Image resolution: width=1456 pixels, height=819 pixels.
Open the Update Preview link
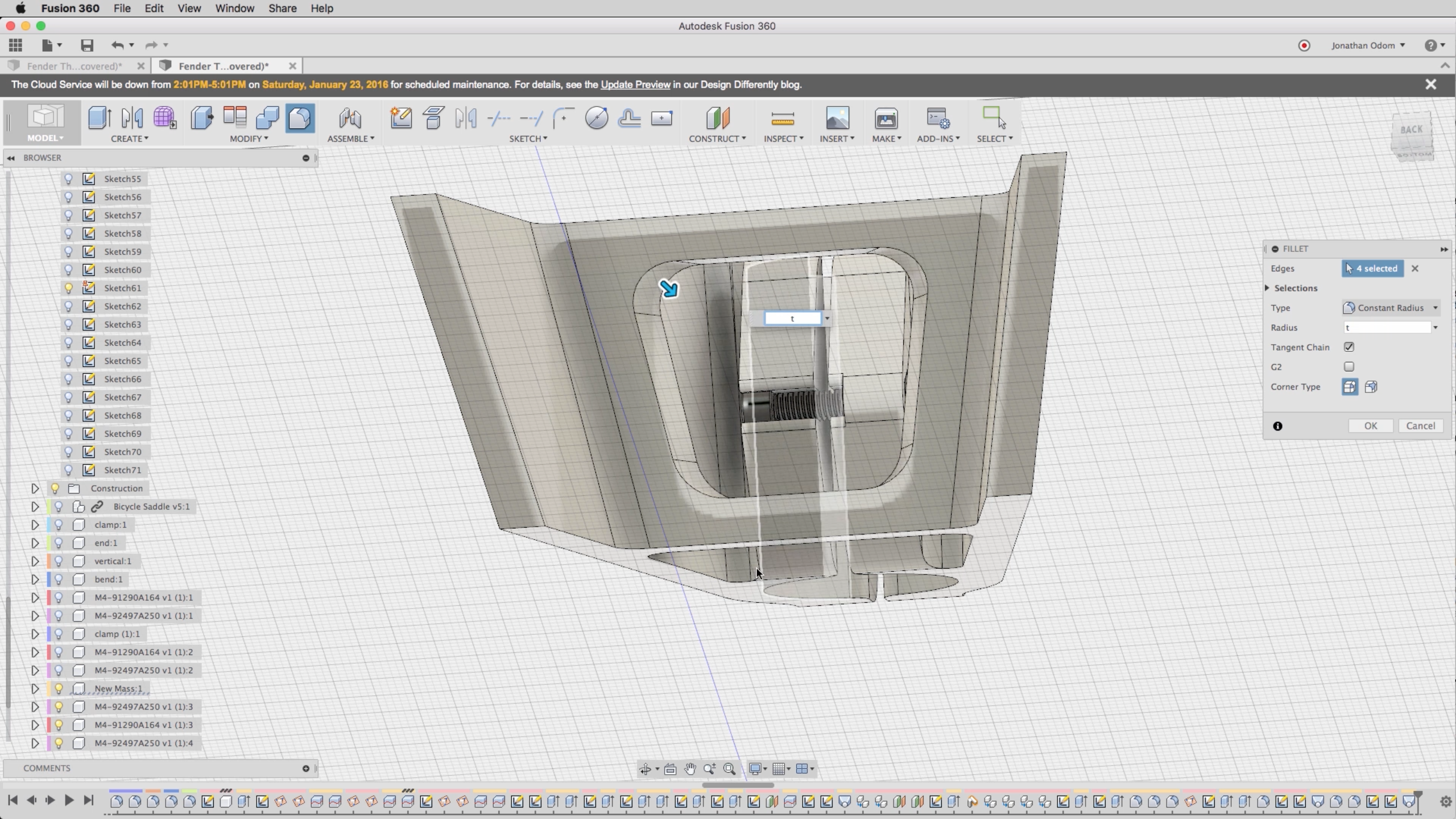635,85
